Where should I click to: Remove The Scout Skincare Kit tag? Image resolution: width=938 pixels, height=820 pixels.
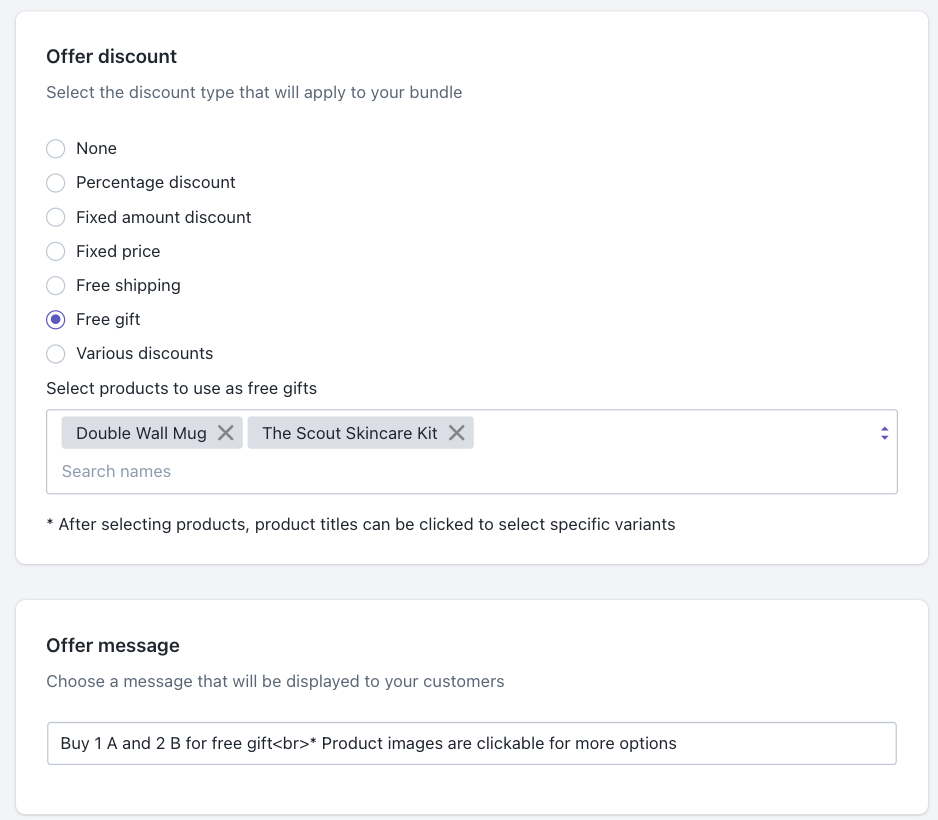tap(457, 433)
